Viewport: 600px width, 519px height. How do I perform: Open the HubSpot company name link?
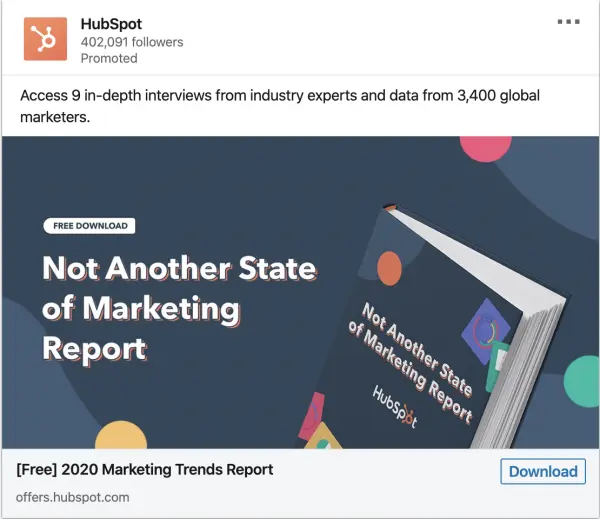[111, 24]
